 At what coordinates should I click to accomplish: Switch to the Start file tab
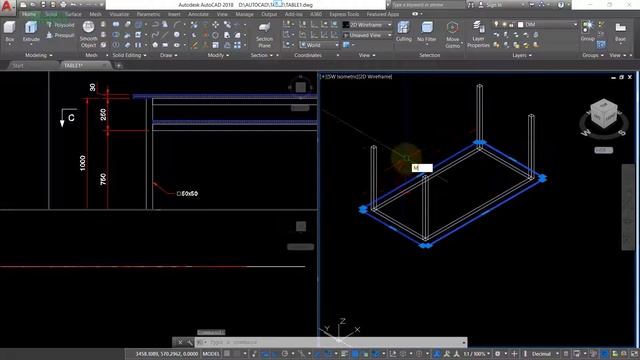(18, 66)
